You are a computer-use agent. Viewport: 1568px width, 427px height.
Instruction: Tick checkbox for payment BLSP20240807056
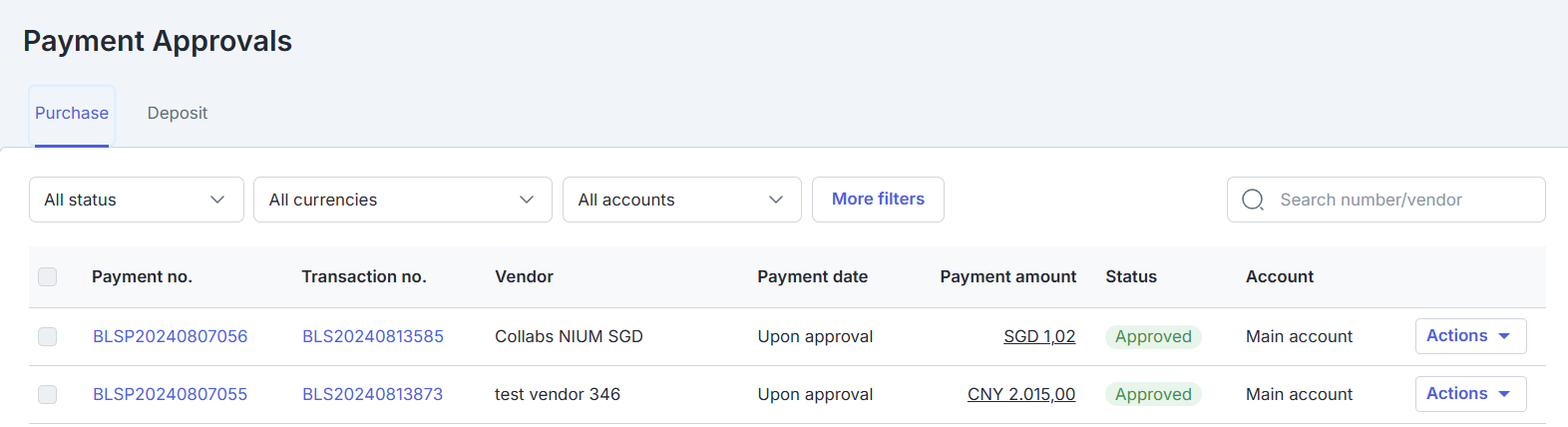47,336
